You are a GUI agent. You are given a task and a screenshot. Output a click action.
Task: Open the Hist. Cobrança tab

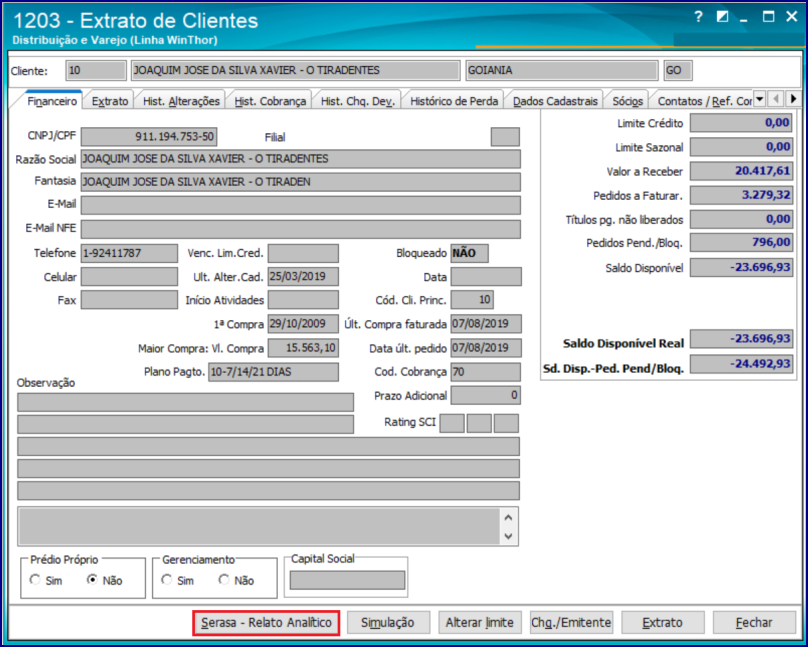coord(270,101)
